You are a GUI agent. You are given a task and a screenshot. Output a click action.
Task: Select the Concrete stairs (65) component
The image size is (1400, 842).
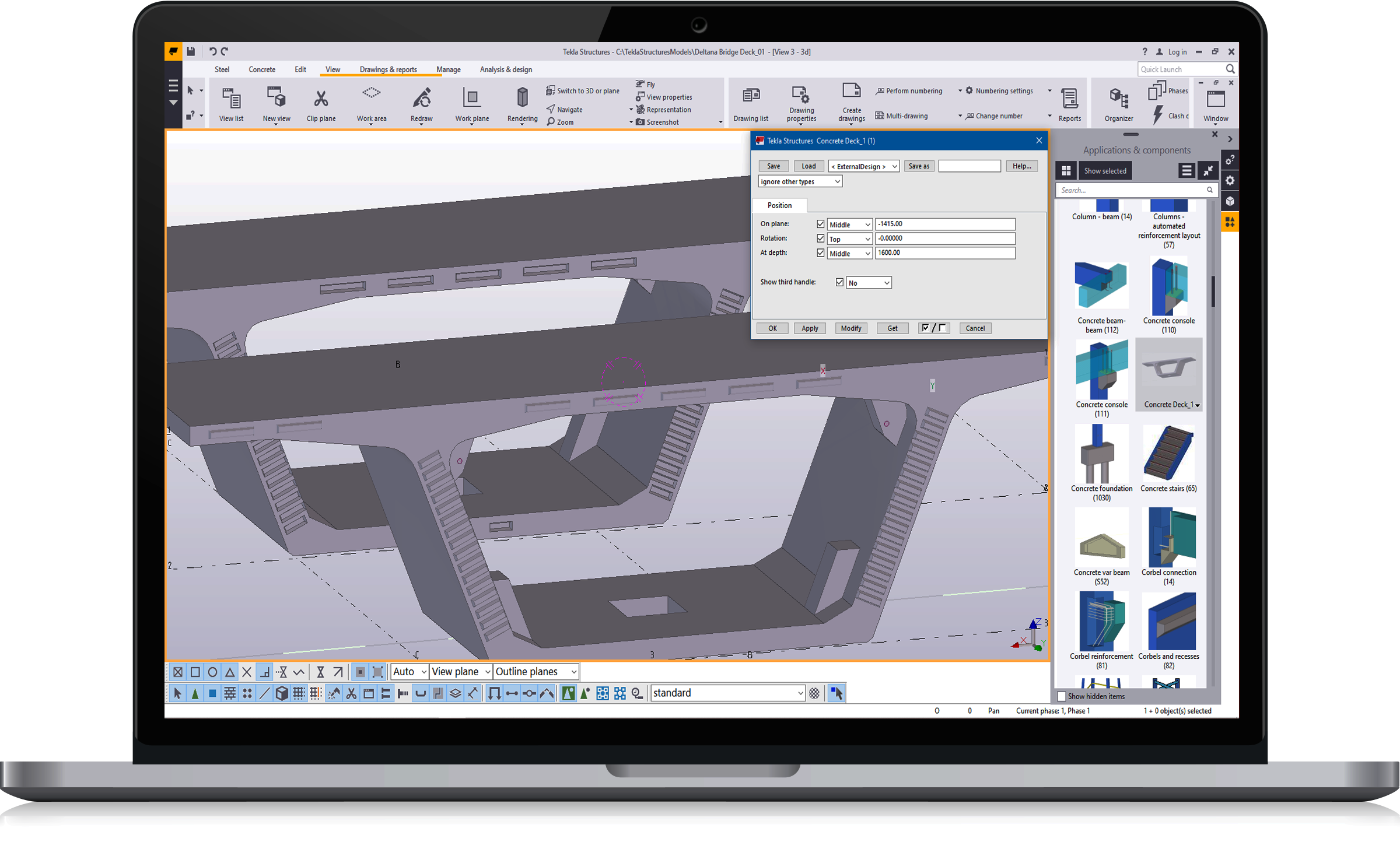[x=1168, y=459]
